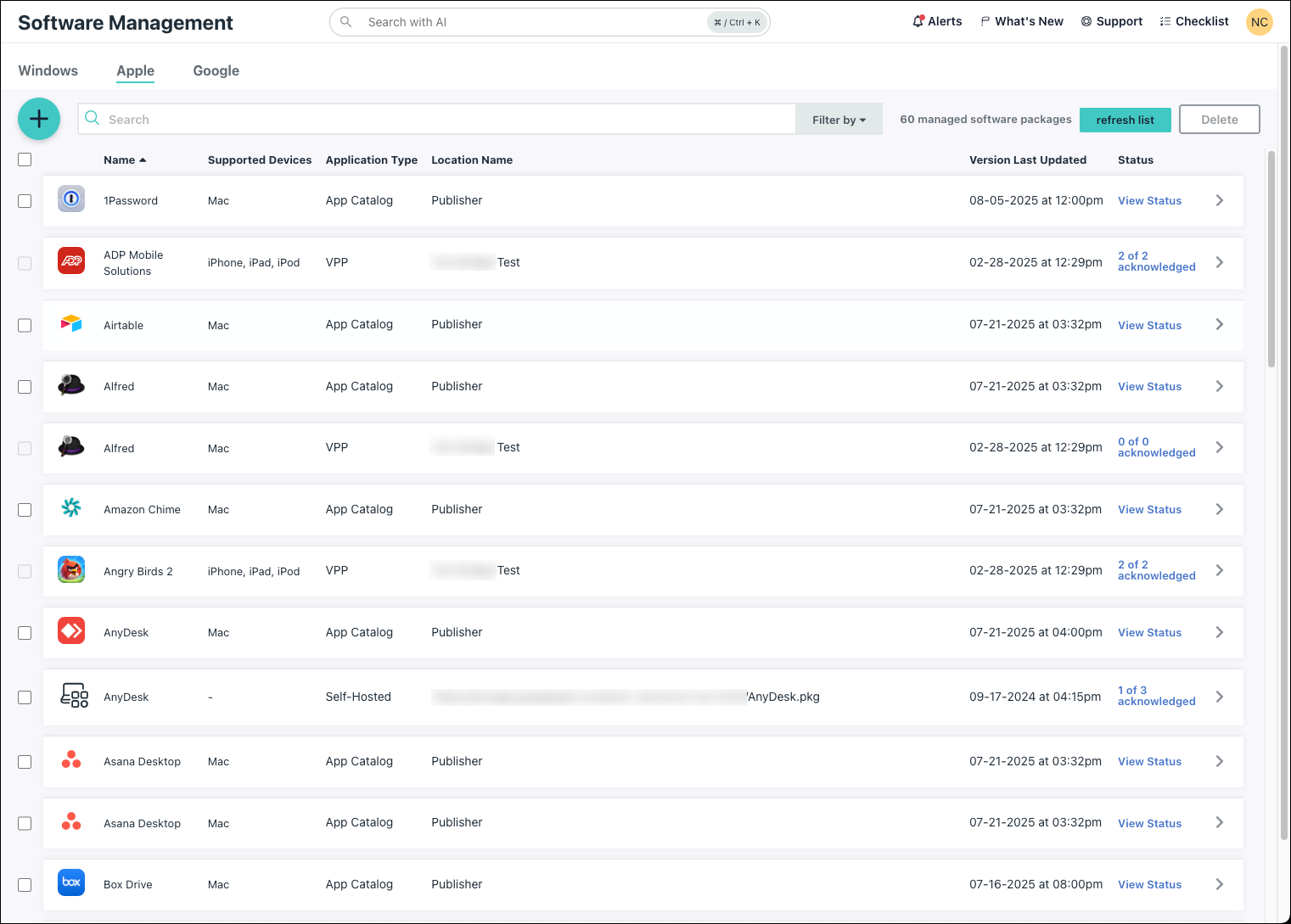Image resolution: width=1291 pixels, height=924 pixels.
Task: Expand the ADP Mobile Solutions row chevron
Action: point(1220,262)
